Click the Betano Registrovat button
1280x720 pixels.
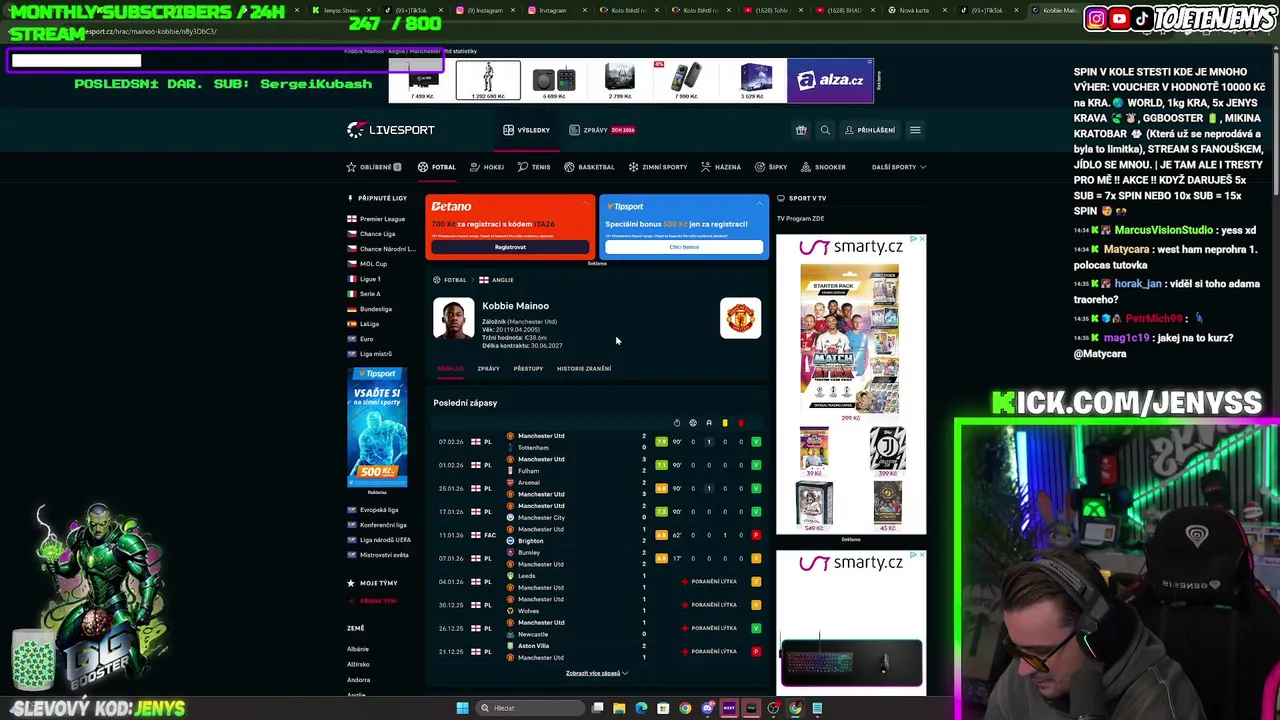coord(510,247)
